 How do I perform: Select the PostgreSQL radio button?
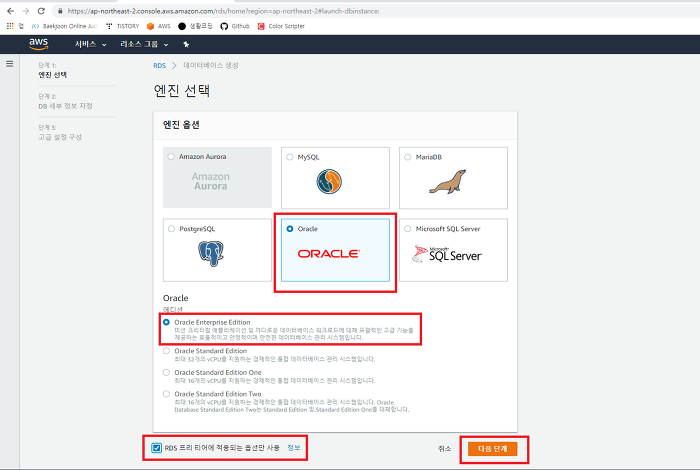171,229
